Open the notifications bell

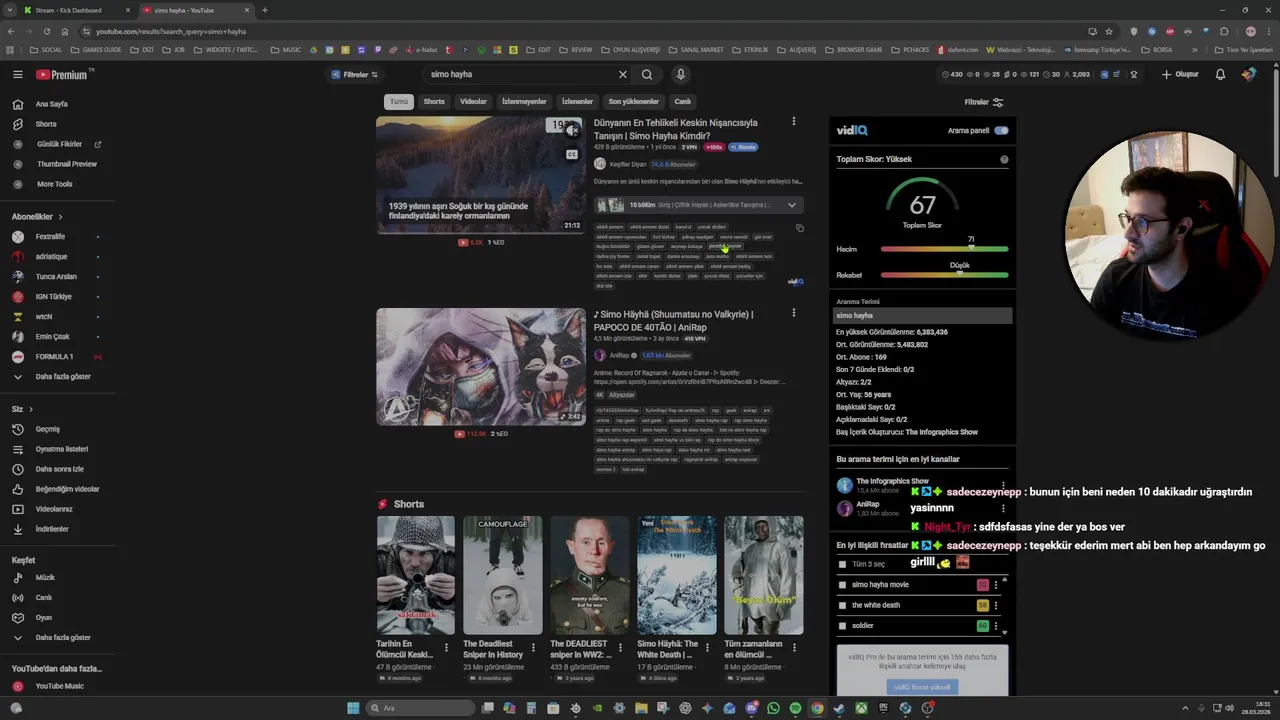coord(1220,74)
